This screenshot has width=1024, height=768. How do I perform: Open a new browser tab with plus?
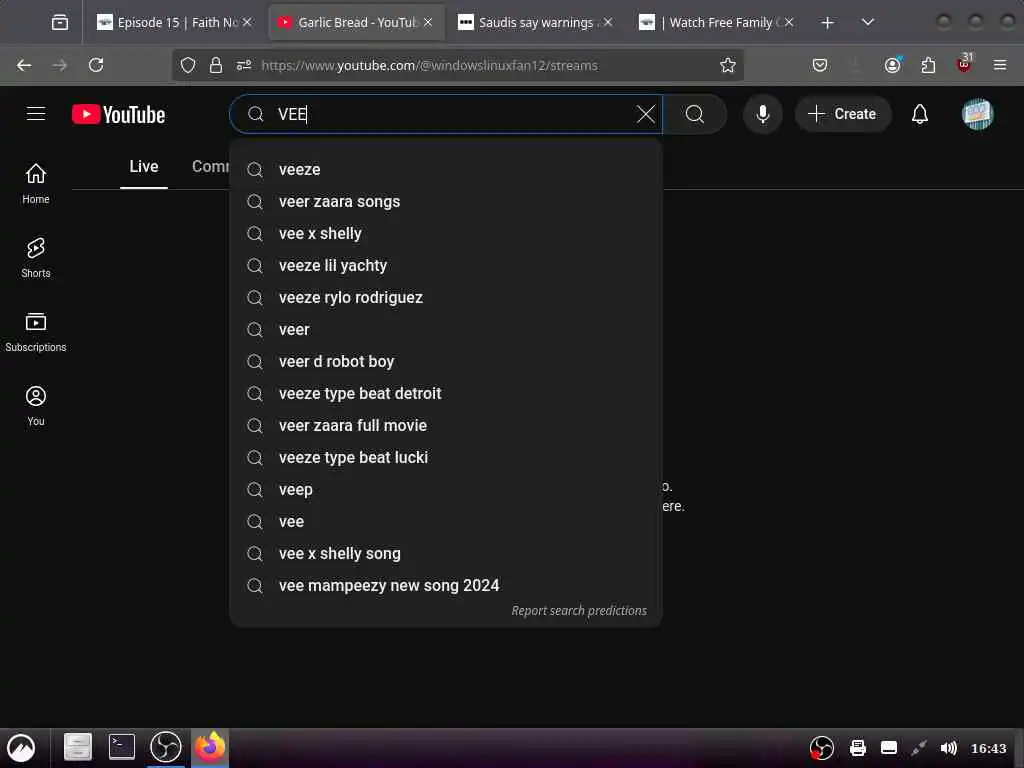click(827, 22)
